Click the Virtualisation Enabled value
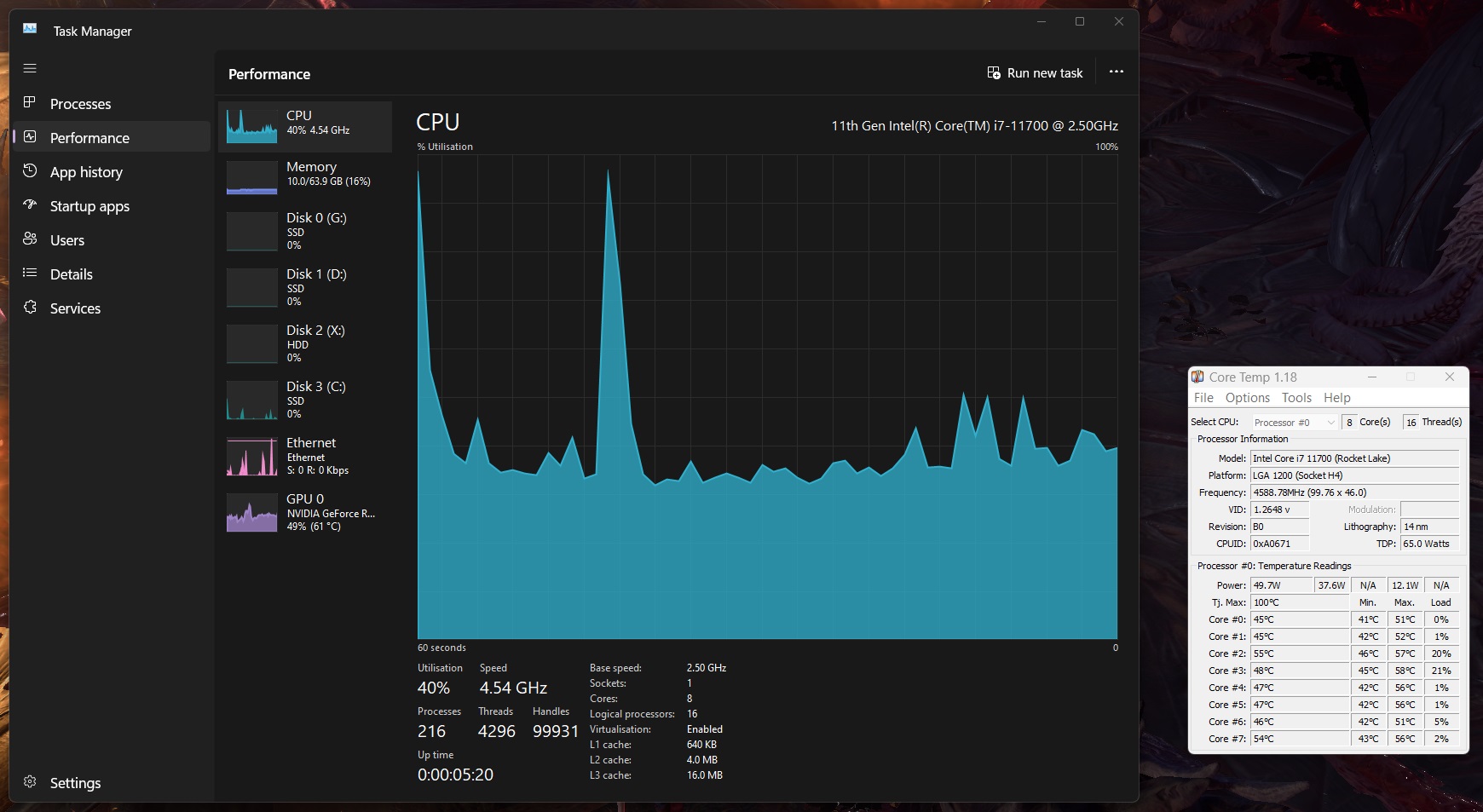Screen dimensions: 1483x812 coord(705,729)
